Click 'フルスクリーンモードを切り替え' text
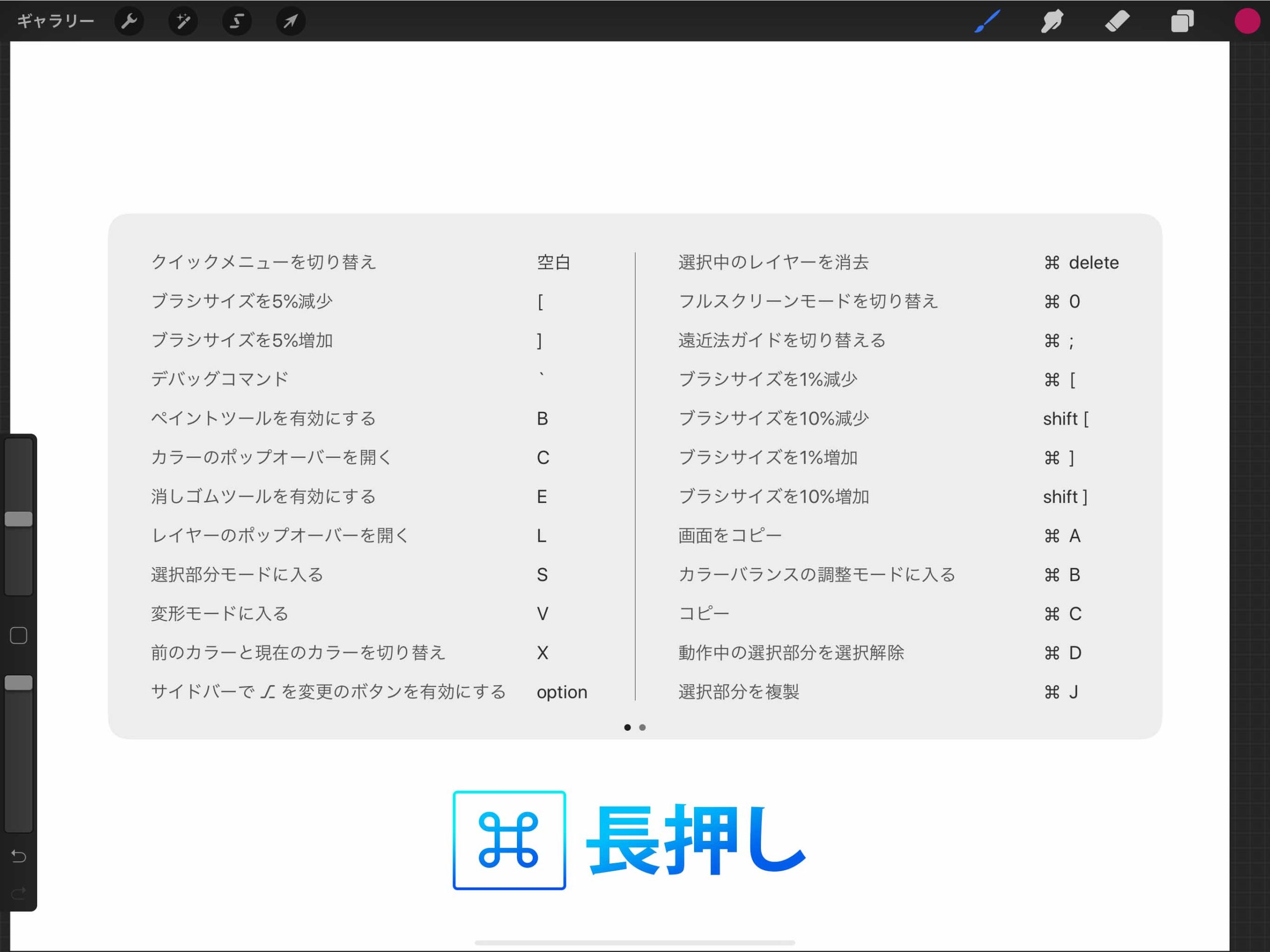 (808, 302)
